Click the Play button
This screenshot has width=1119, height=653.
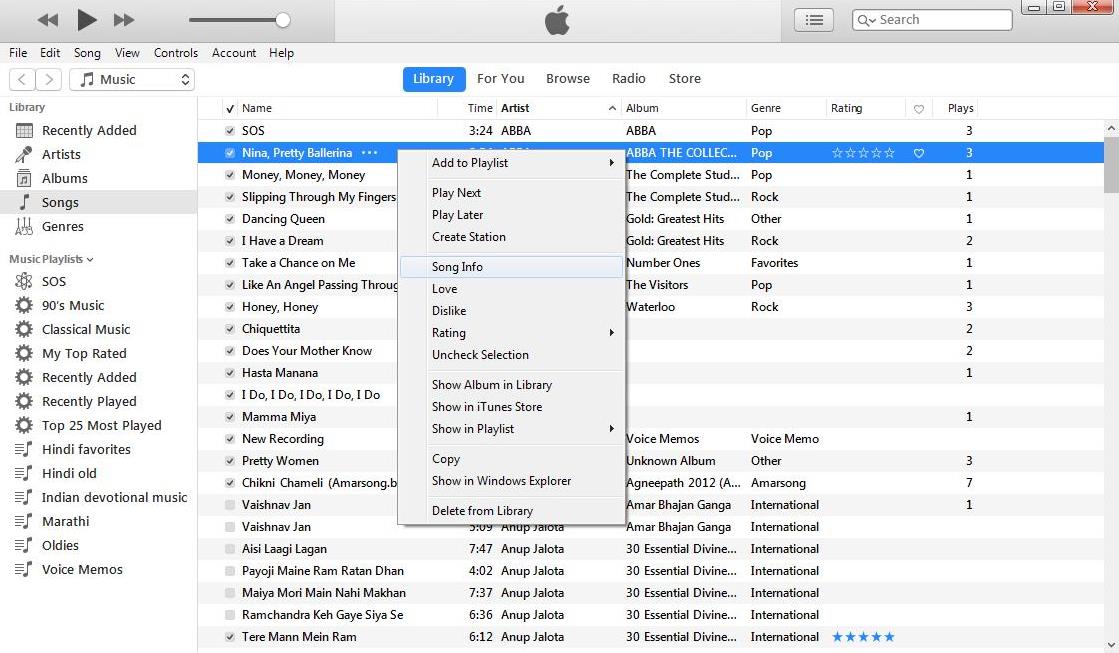point(86,20)
